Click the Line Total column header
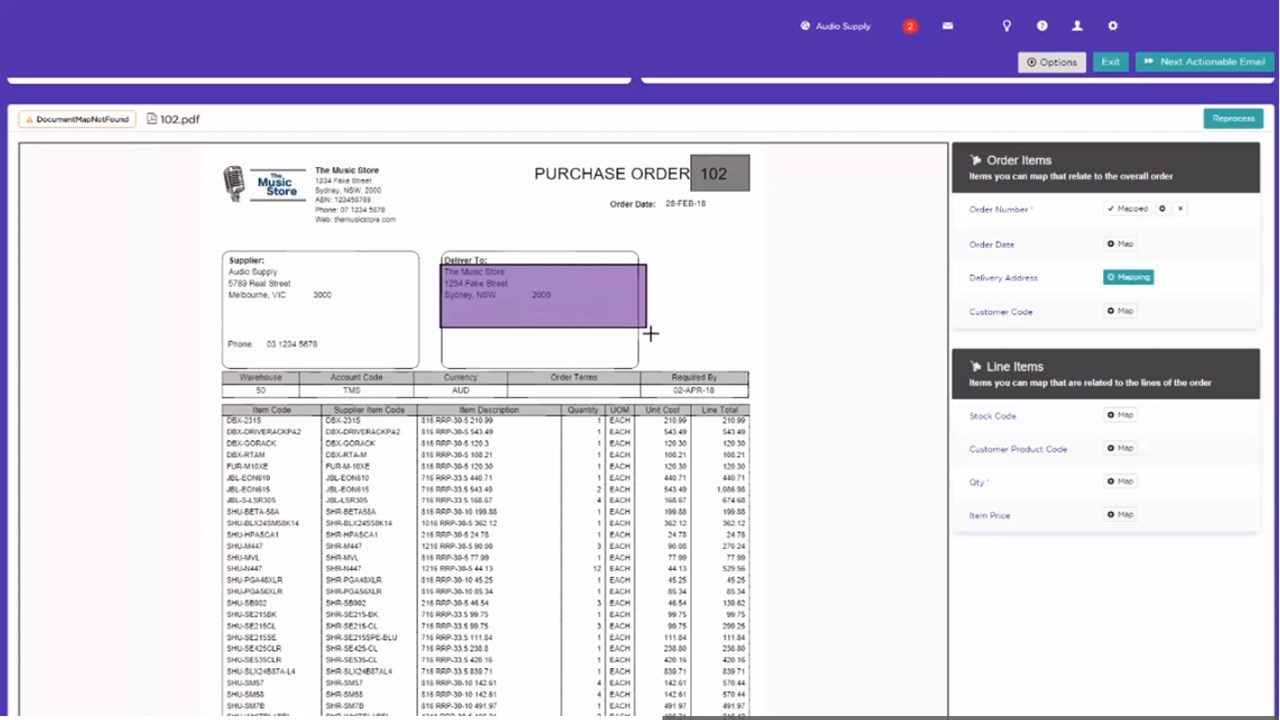1280x720 pixels. coord(719,410)
